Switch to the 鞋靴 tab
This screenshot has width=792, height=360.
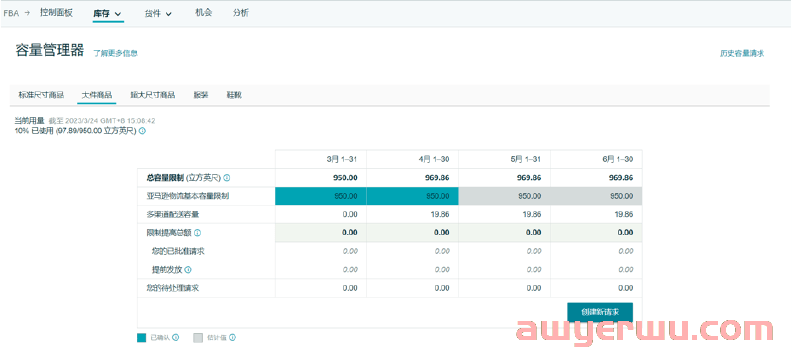pos(234,95)
